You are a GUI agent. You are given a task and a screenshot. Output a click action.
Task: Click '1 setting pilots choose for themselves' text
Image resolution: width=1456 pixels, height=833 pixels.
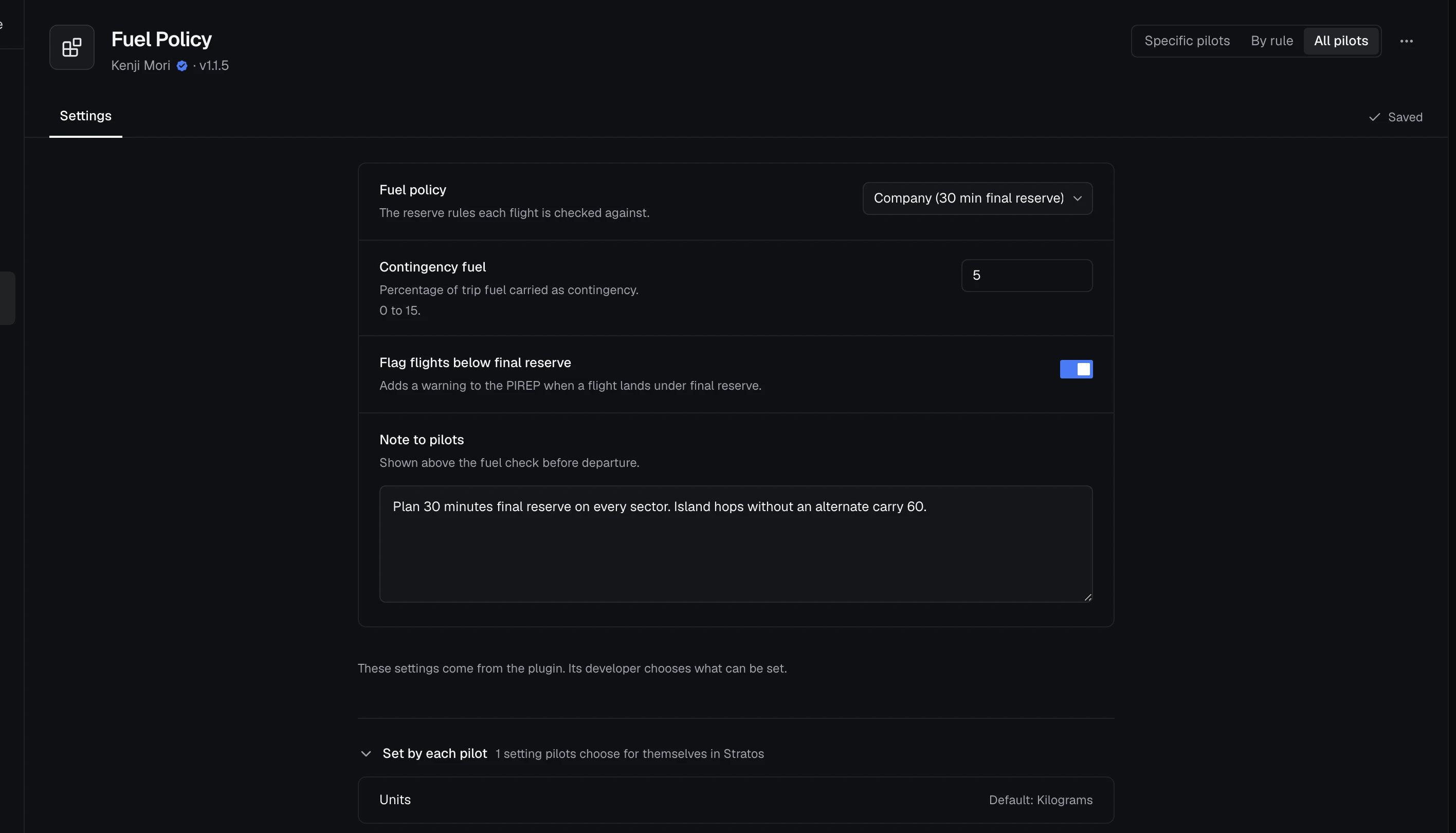point(630,753)
